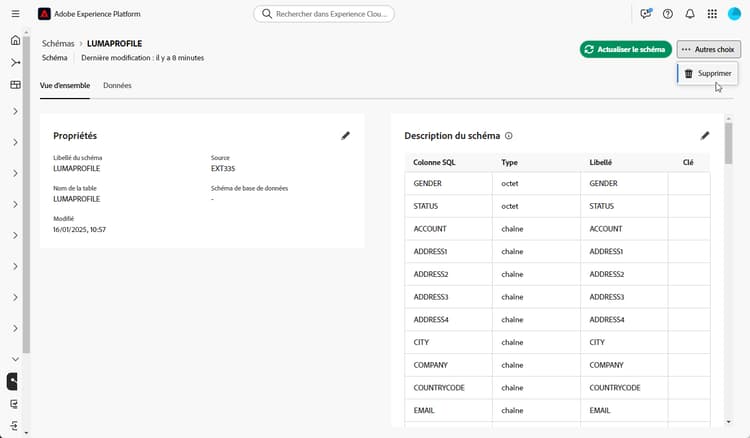Click info icon beside Description du schéma

[509, 136]
